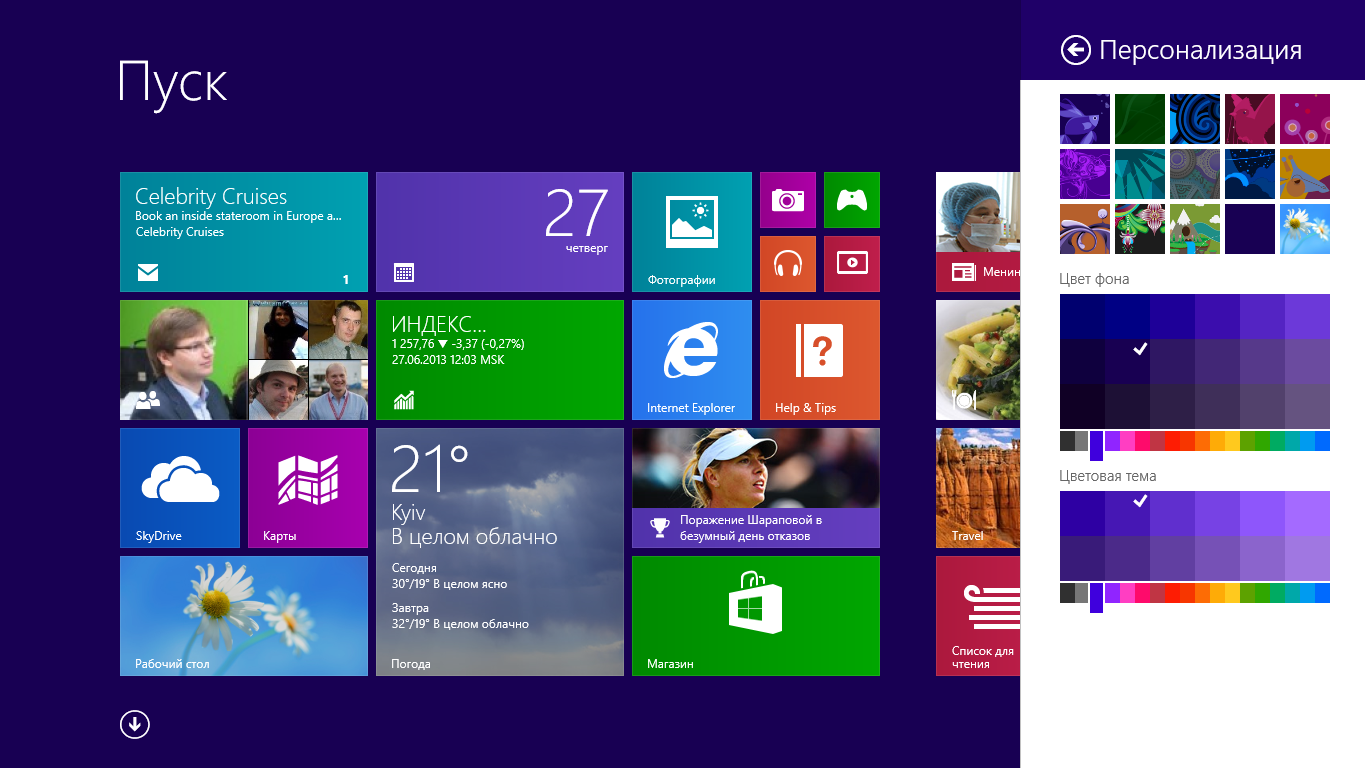Screen dimensions: 1365x768
Task: Open the Карты maps tile
Action: click(x=308, y=488)
